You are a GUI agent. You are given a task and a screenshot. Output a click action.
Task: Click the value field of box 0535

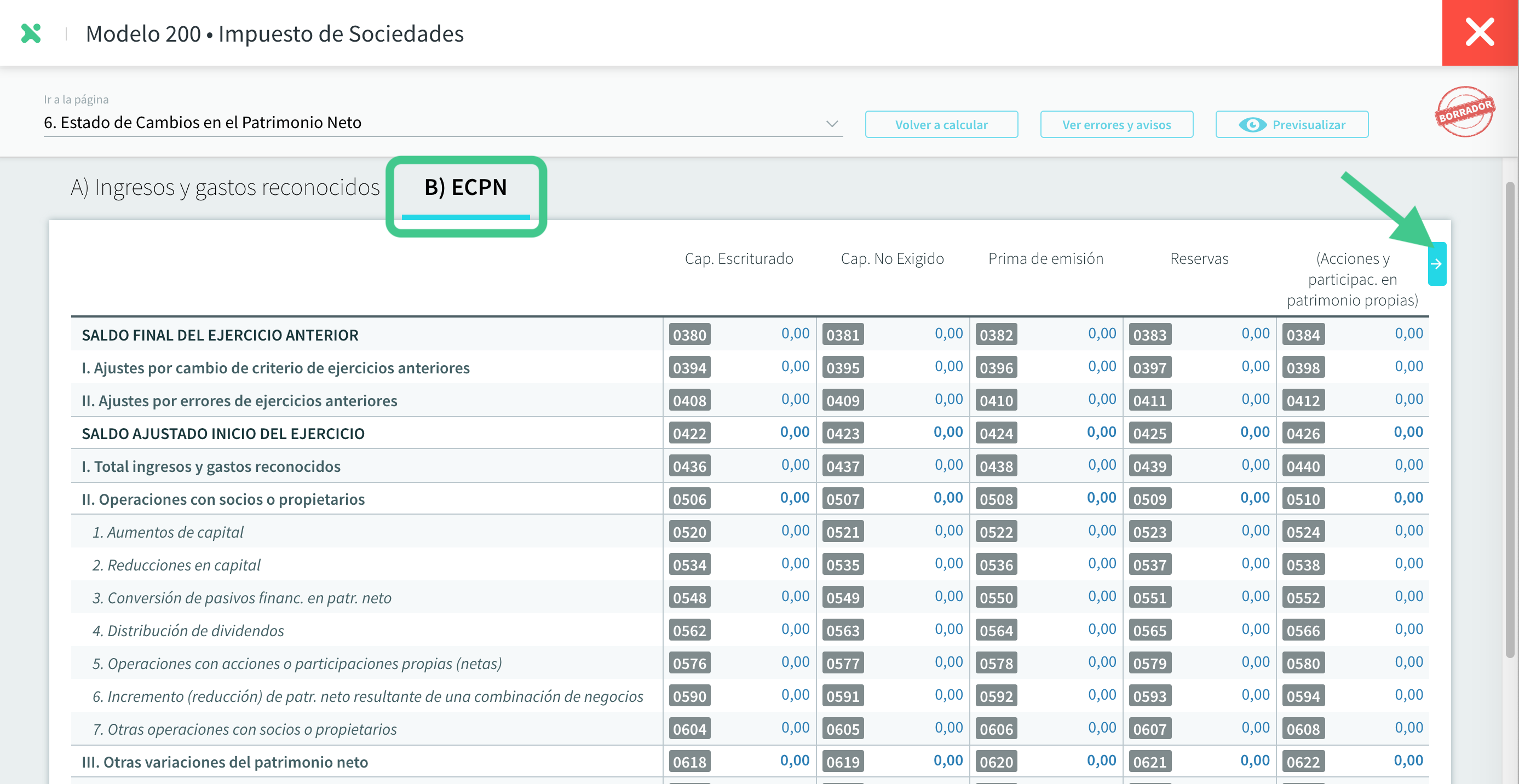click(x=948, y=564)
